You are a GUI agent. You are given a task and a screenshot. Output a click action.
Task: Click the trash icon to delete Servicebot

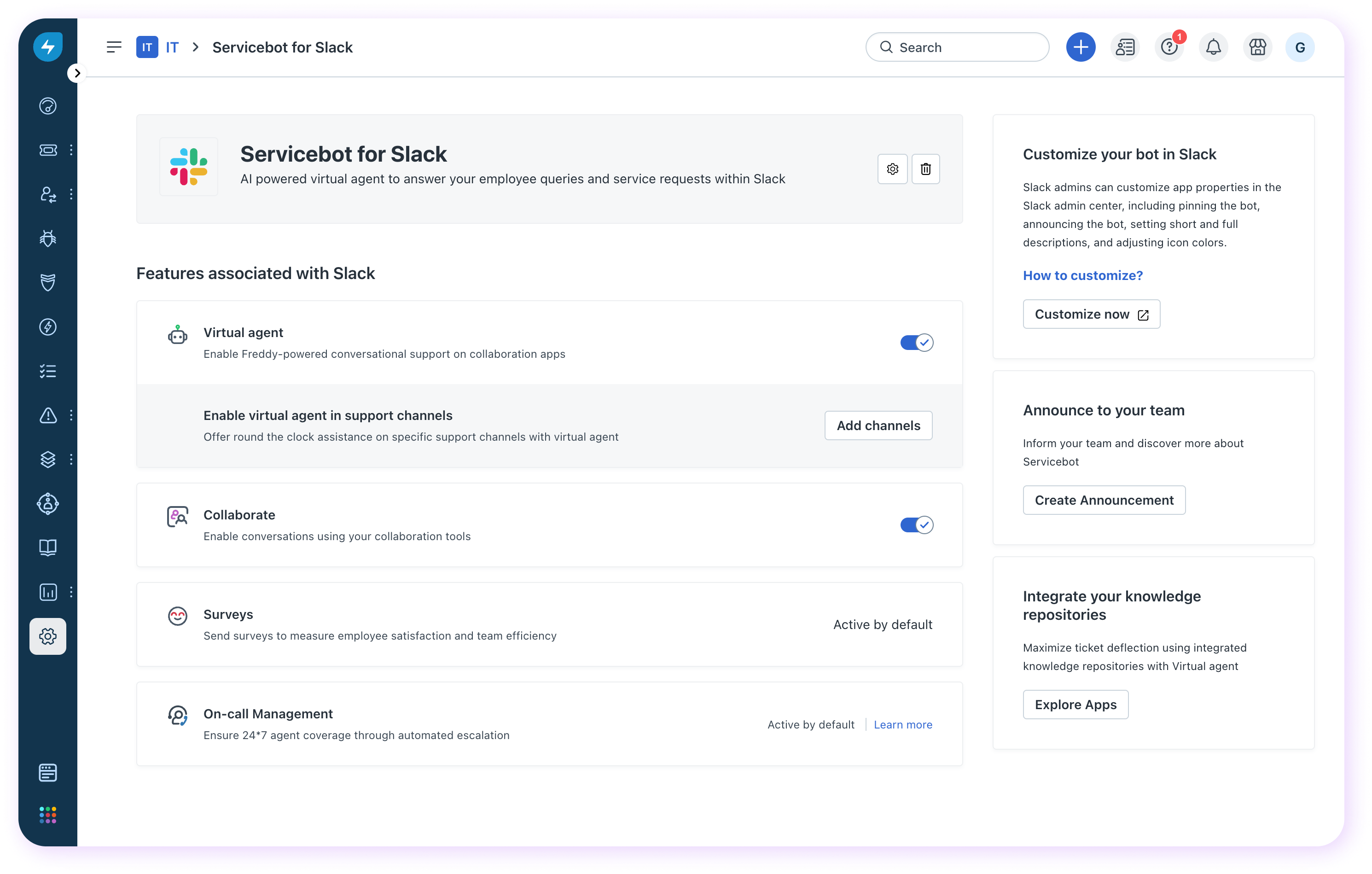[x=925, y=169]
